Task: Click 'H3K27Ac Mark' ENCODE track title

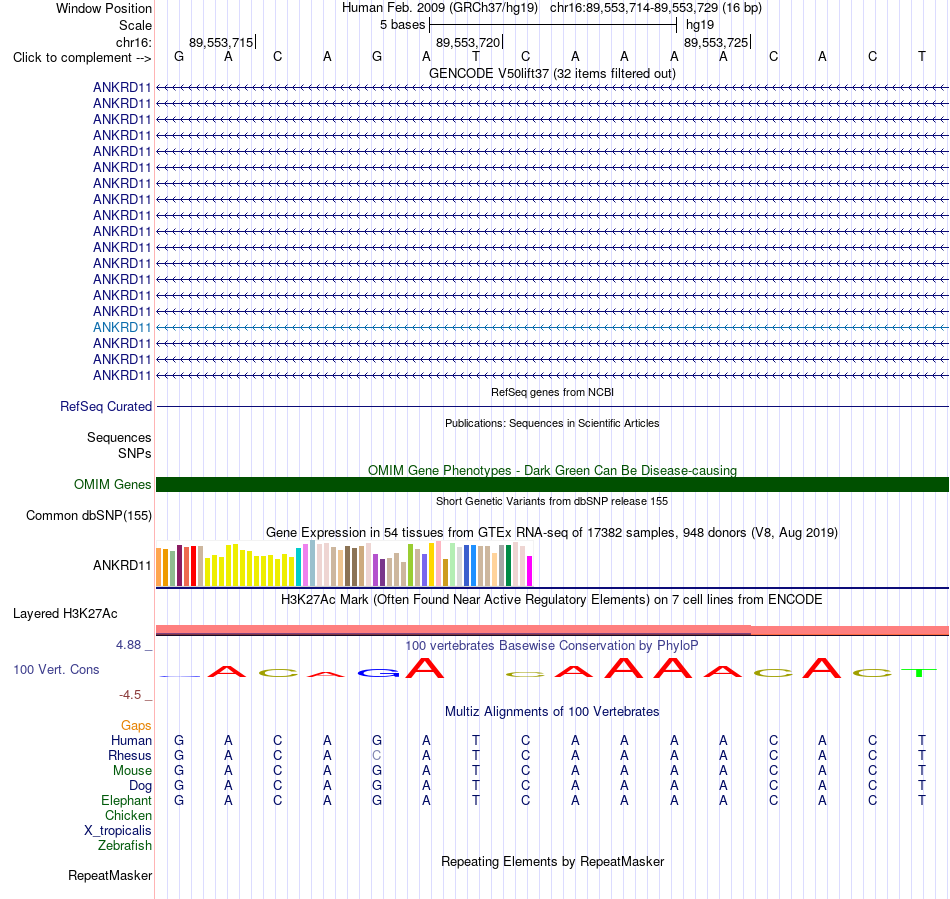Action: pyautogui.click(x=552, y=600)
